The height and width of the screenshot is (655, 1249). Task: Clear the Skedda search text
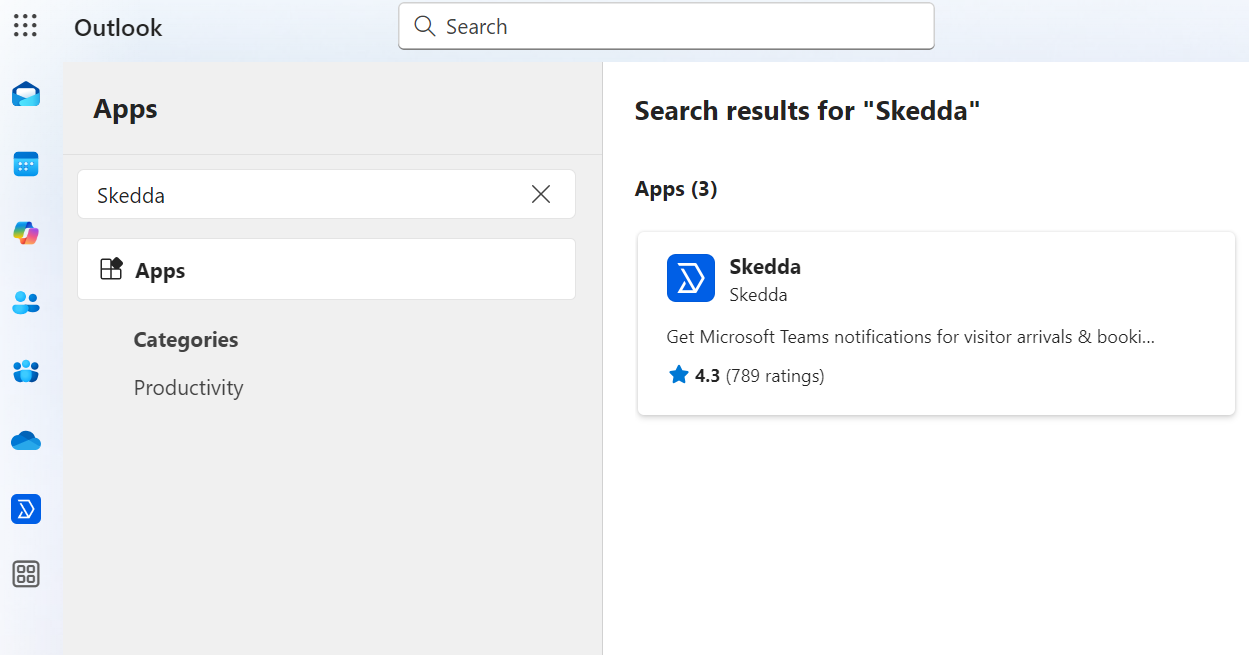[x=541, y=194]
